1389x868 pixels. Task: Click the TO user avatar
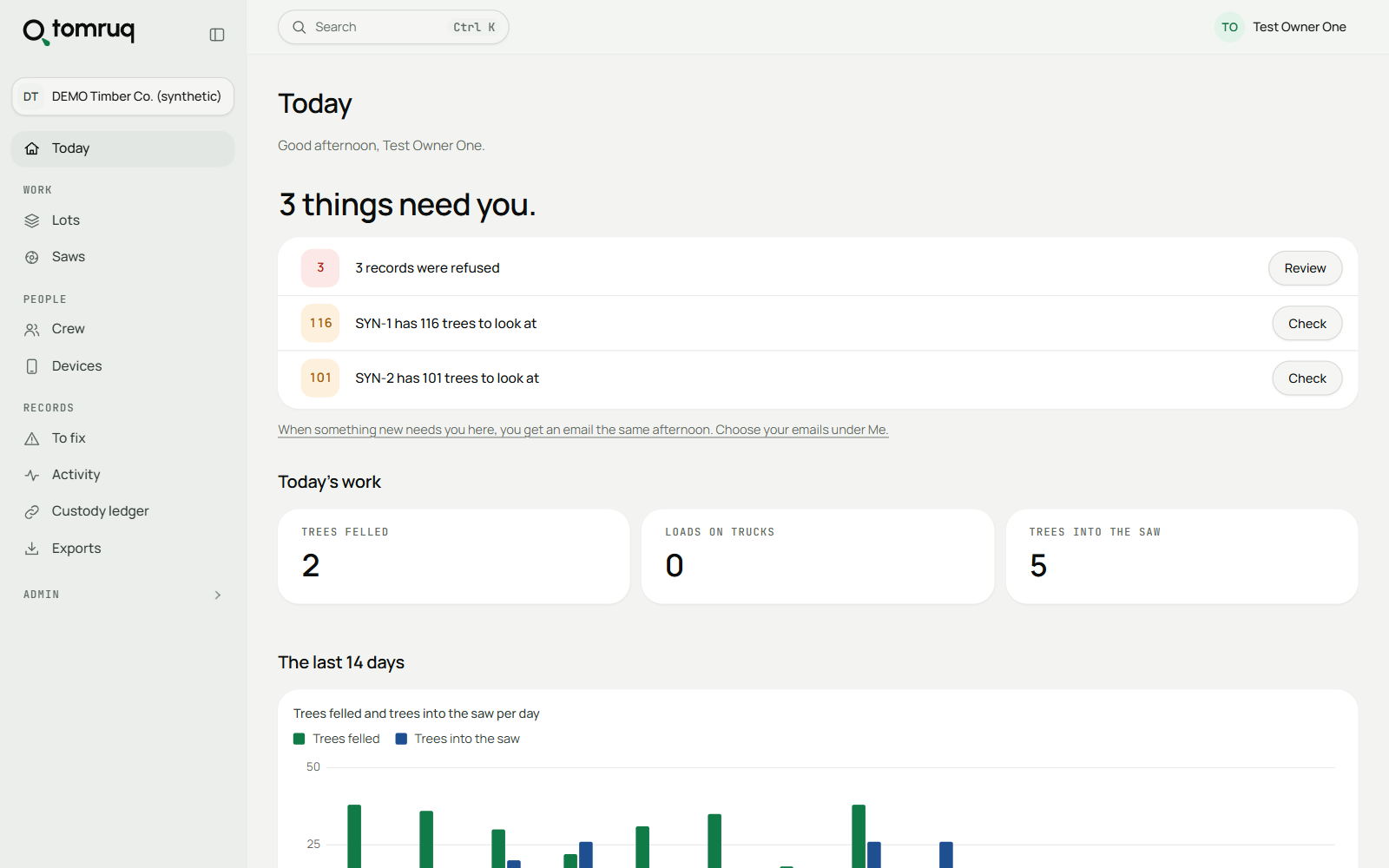(1229, 27)
